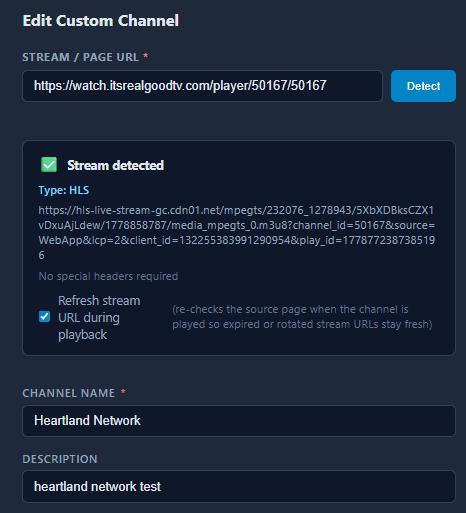This screenshot has width=466, height=513.
Task: Edit the Channel Name input field
Action: [x=239, y=421]
